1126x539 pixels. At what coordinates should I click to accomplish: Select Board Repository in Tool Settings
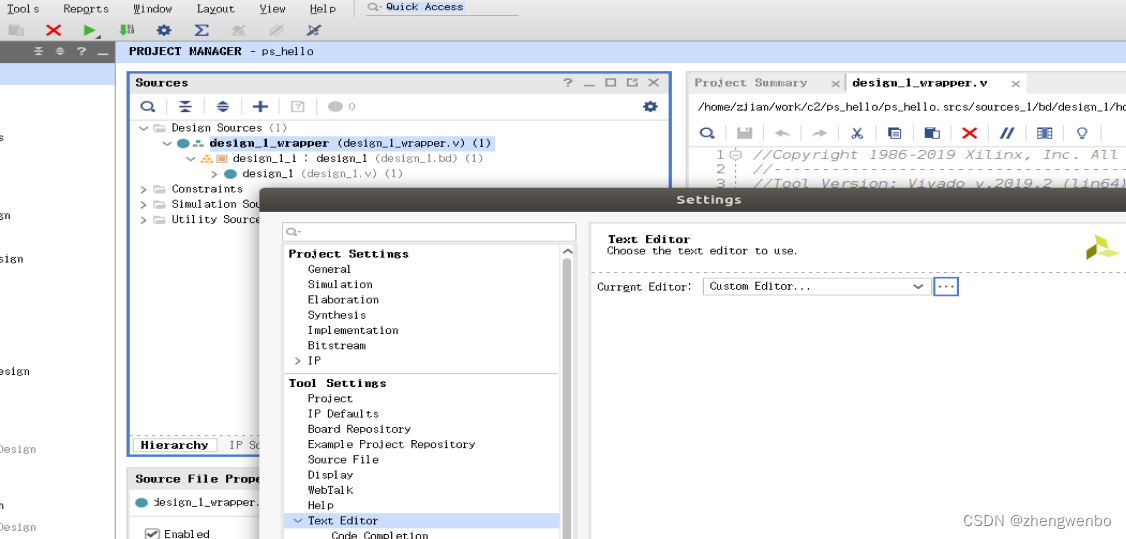pyautogui.click(x=359, y=429)
